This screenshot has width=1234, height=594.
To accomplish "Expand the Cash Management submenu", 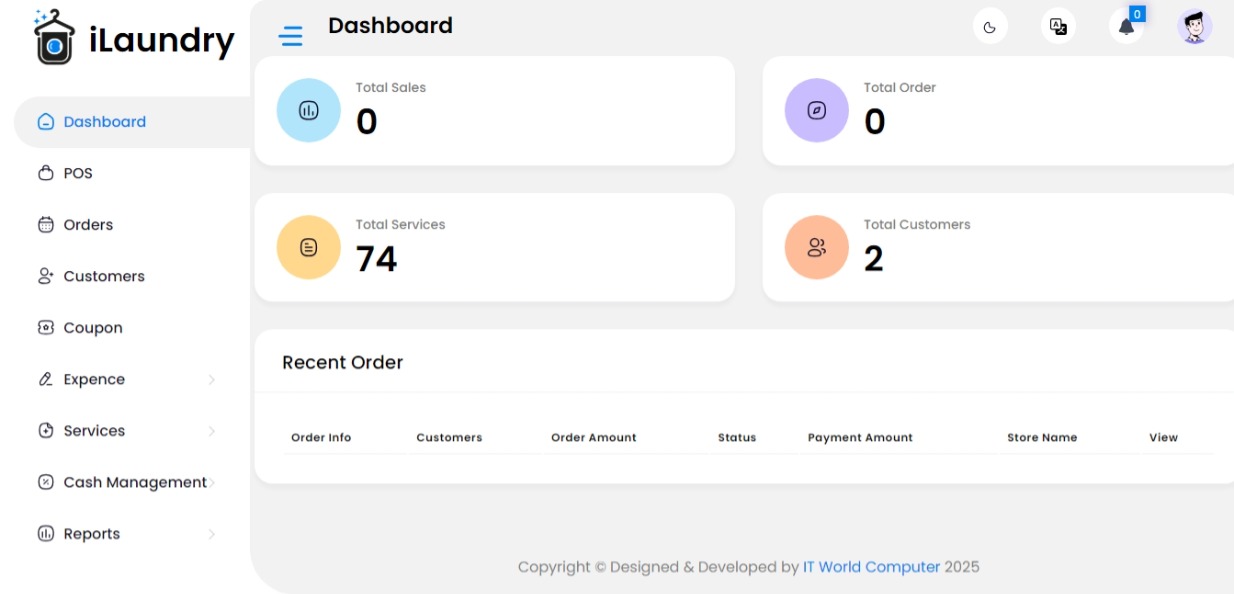I will pyautogui.click(x=211, y=483).
